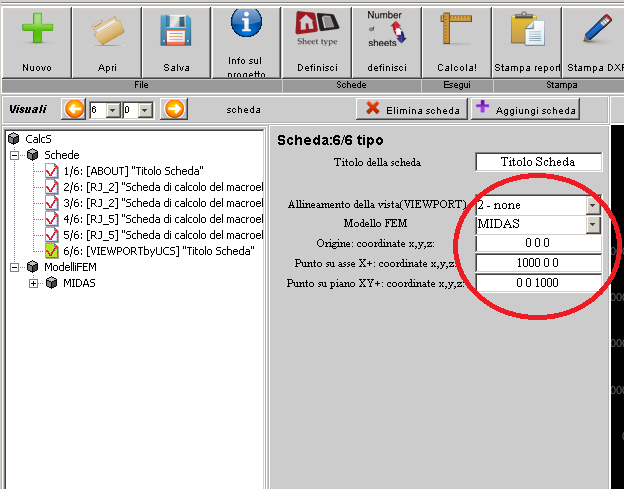Click the Stampa DXF pencil icon

point(597,28)
